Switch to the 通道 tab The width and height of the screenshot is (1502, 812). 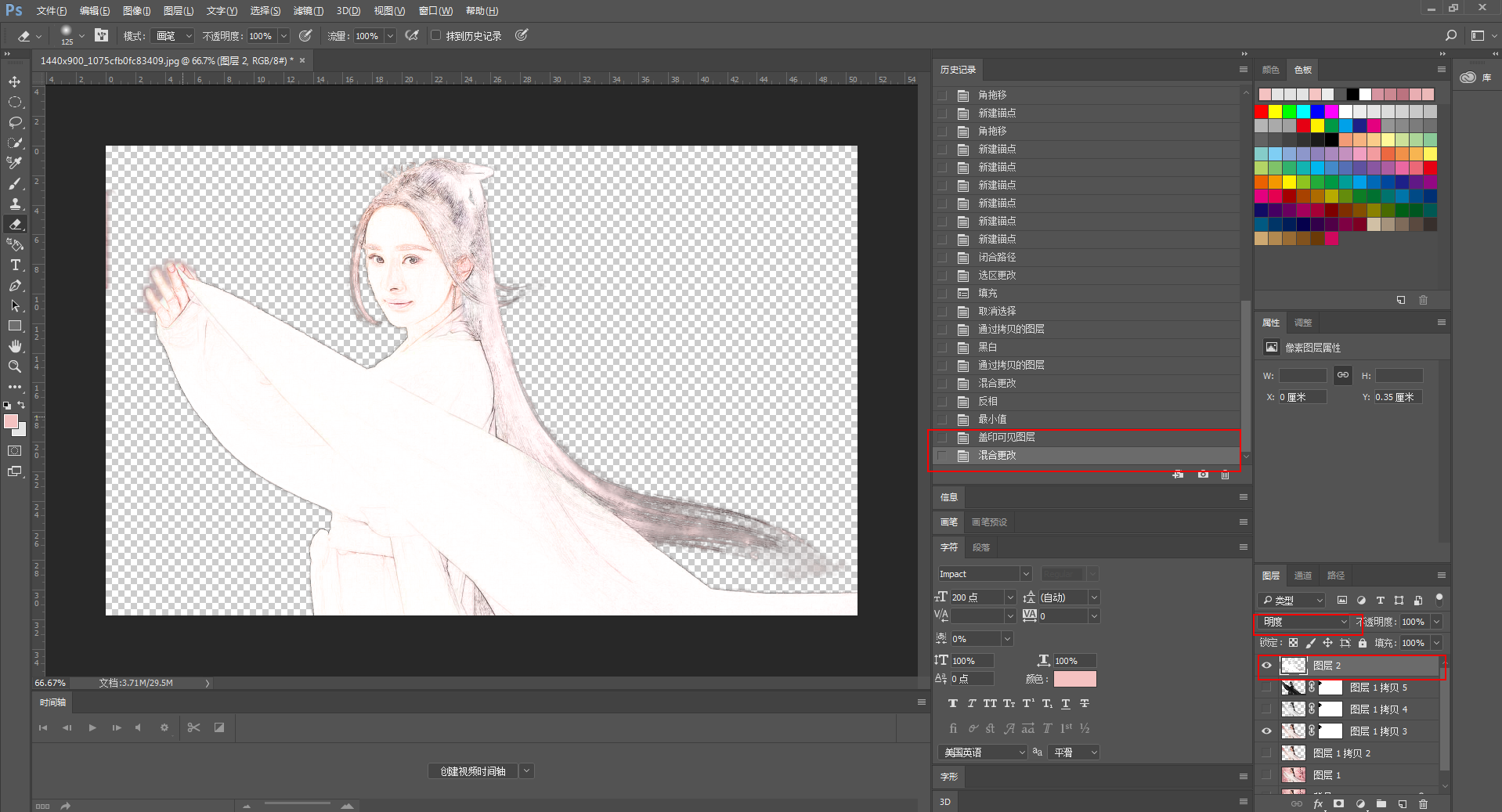pyautogui.click(x=1303, y=576)
